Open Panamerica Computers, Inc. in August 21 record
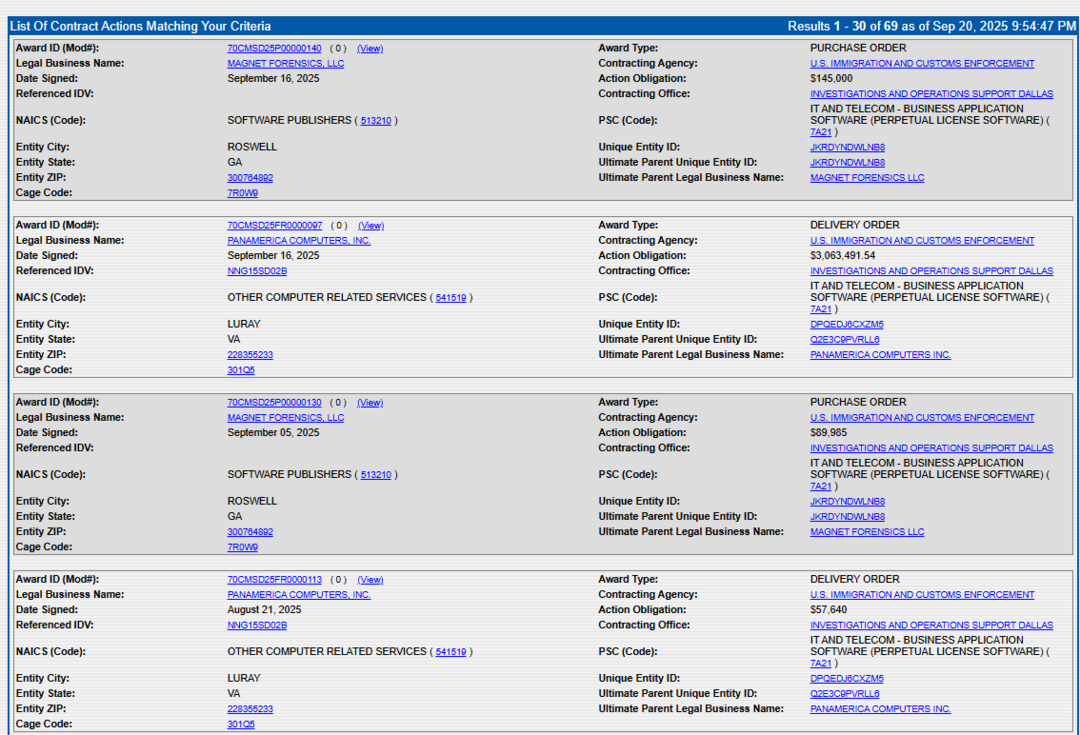Viewport: 1080px width, 735px height. pyautogui.click(x=299, y=594)
